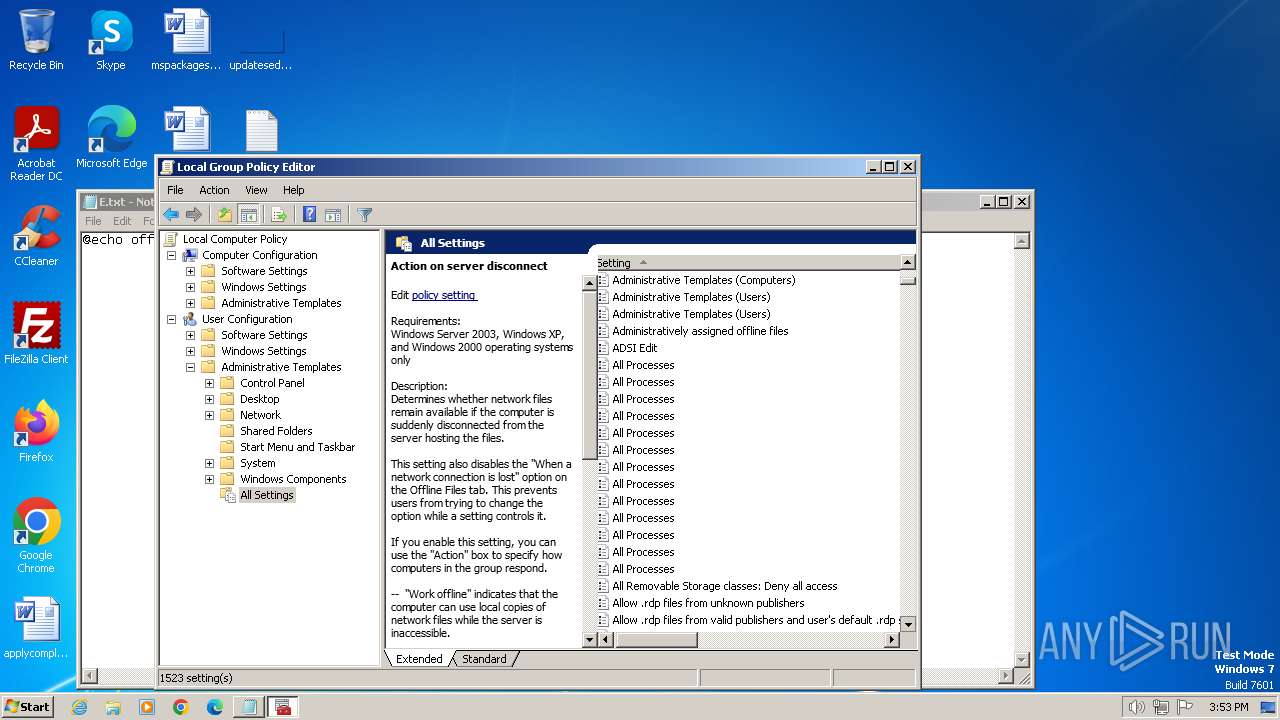The image size is (1280, 720).
Task: Open the Help menu
Action: tap(293, 190)
